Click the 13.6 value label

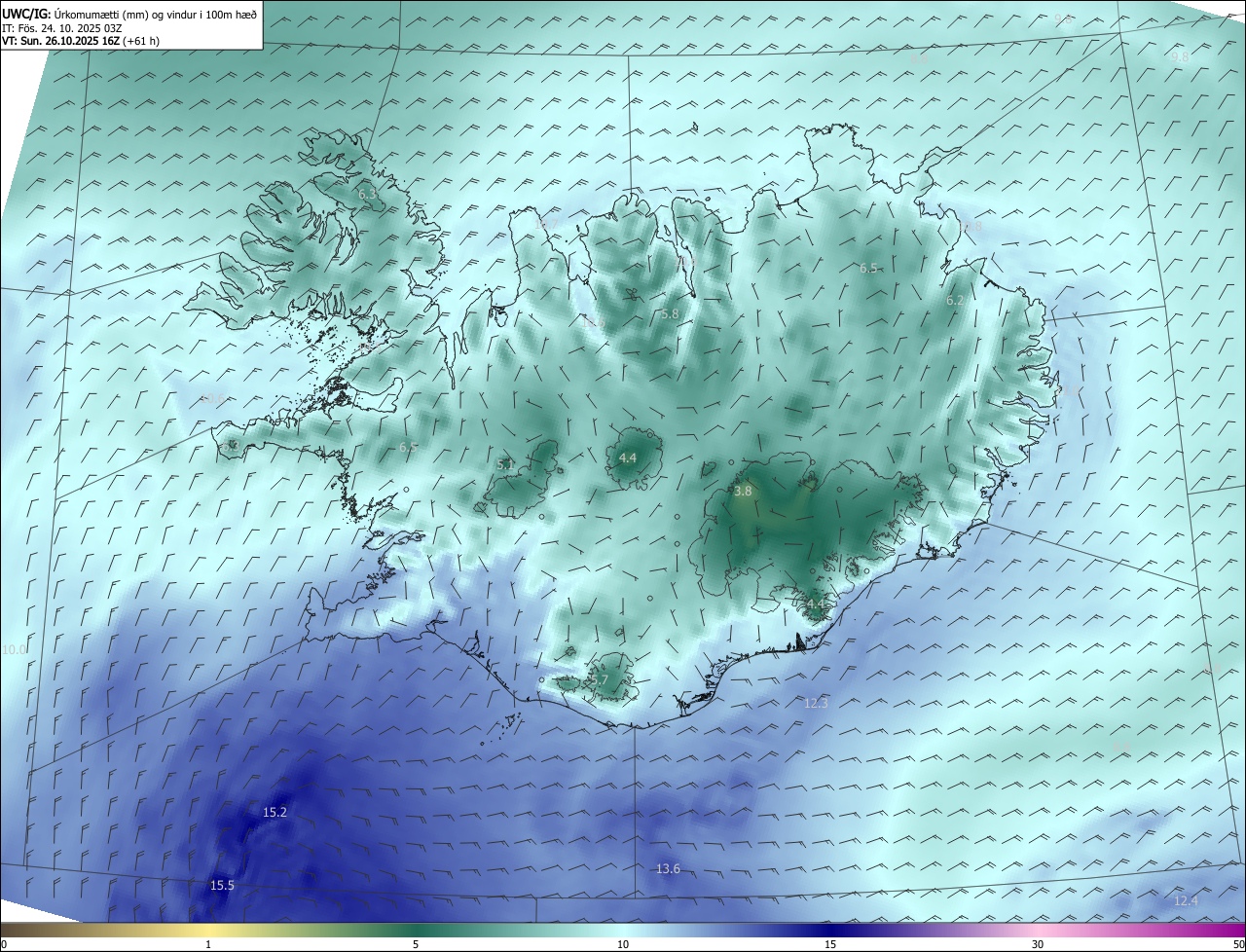tap(668, 868)
